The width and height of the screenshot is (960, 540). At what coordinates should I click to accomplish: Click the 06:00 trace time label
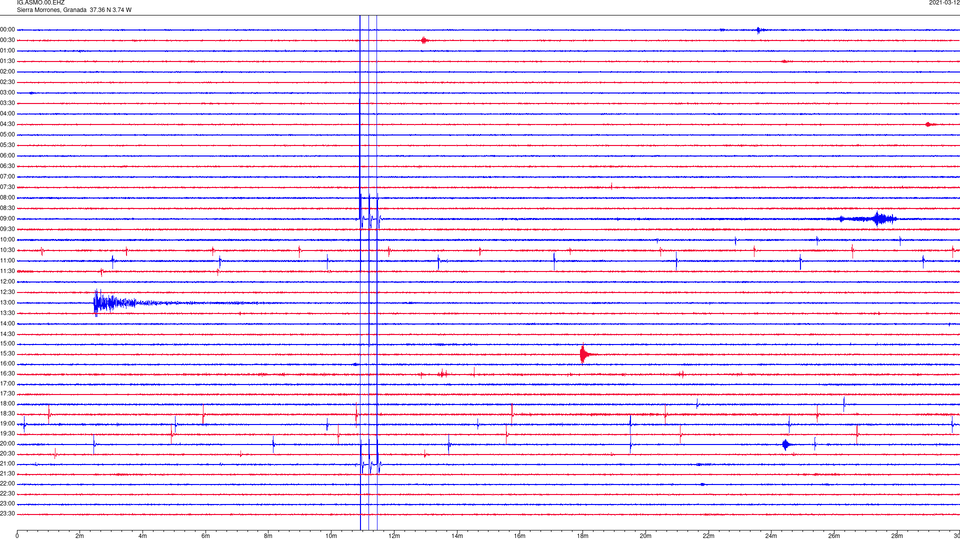7,156
